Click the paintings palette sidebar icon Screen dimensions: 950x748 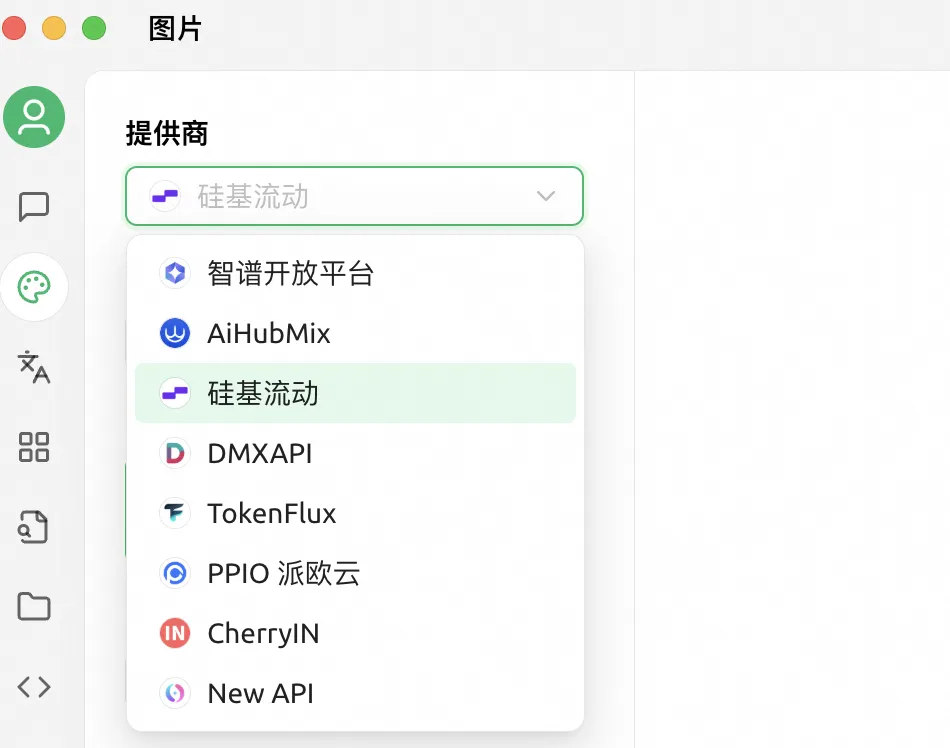point(34,287)
